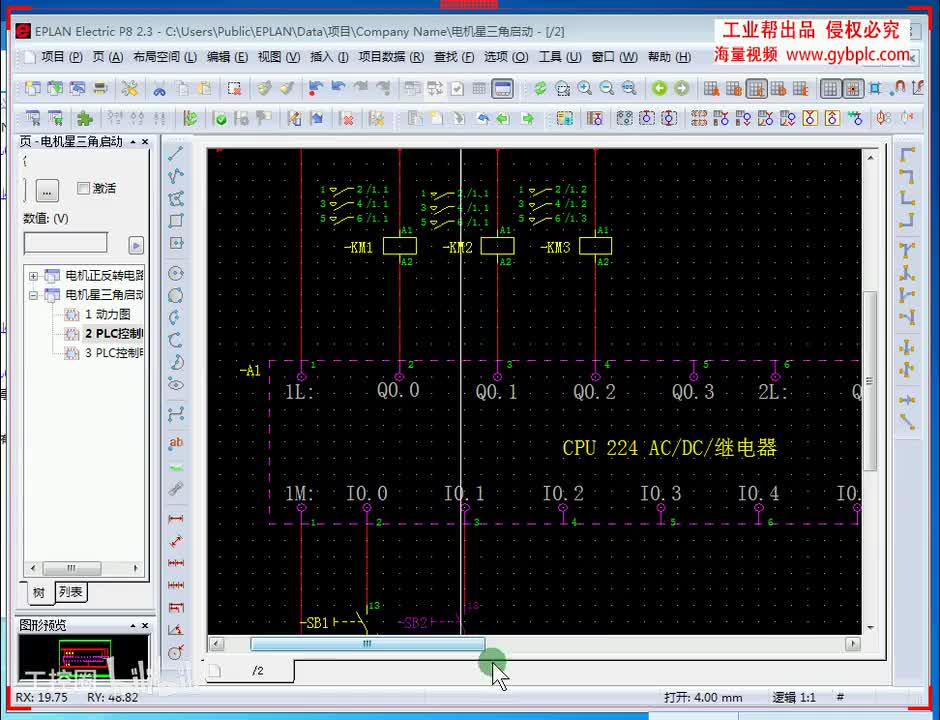Toggle the snap to grid button
Viewport: 940px width, 720px height.
(852, 89)
